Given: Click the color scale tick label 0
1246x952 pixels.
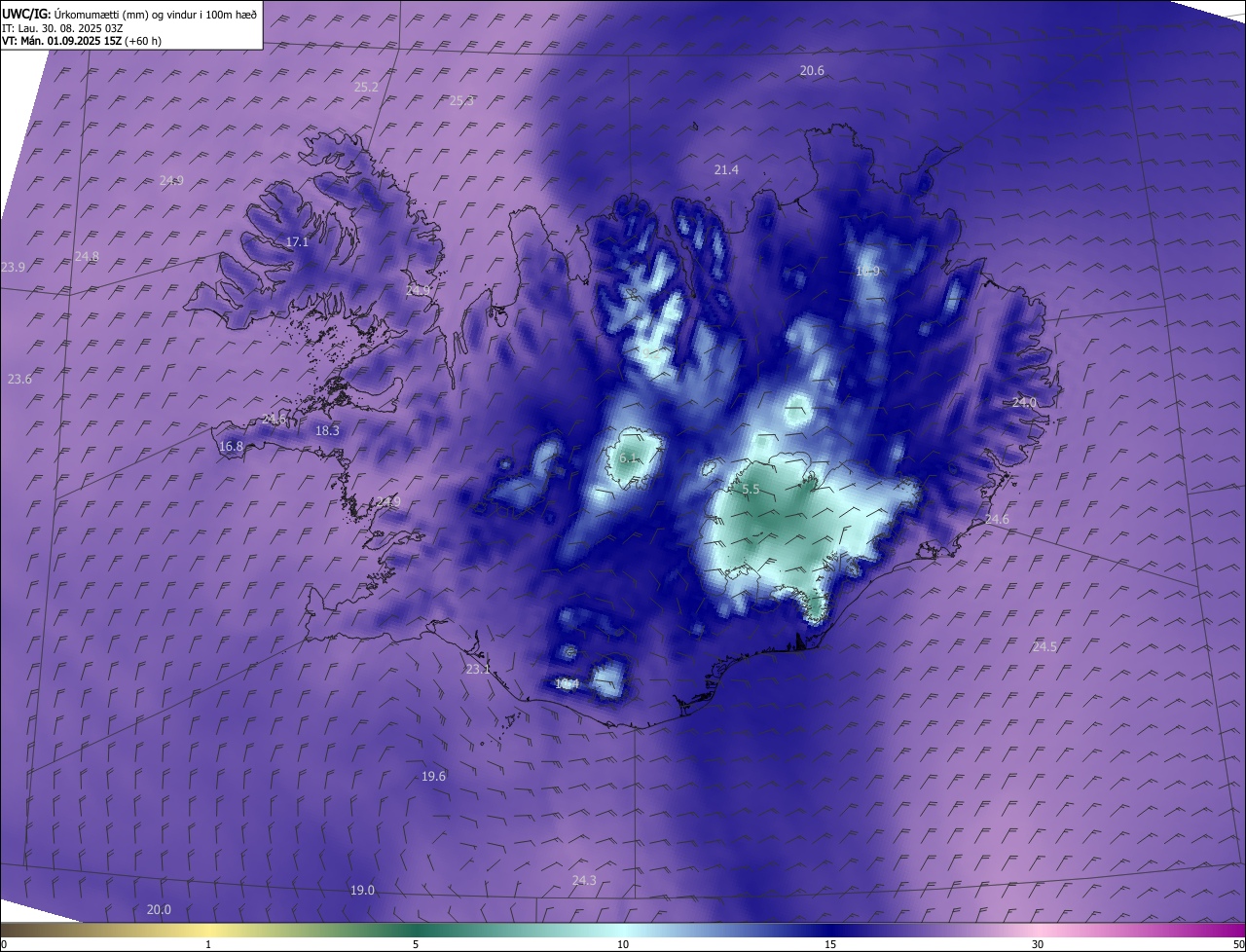Looking at the screenshot, I should tap(4, 944).
